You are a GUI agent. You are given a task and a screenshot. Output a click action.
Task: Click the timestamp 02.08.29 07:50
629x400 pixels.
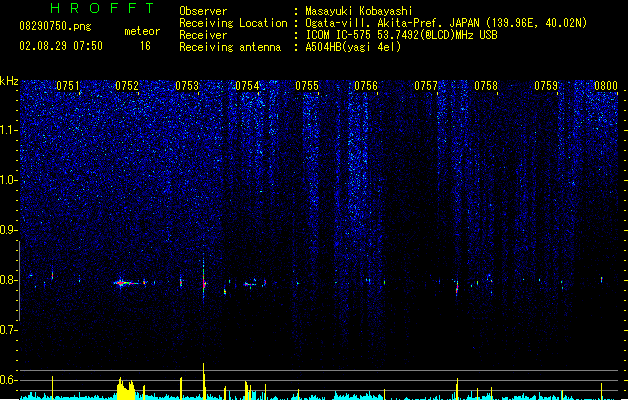[x=61, y=46]
